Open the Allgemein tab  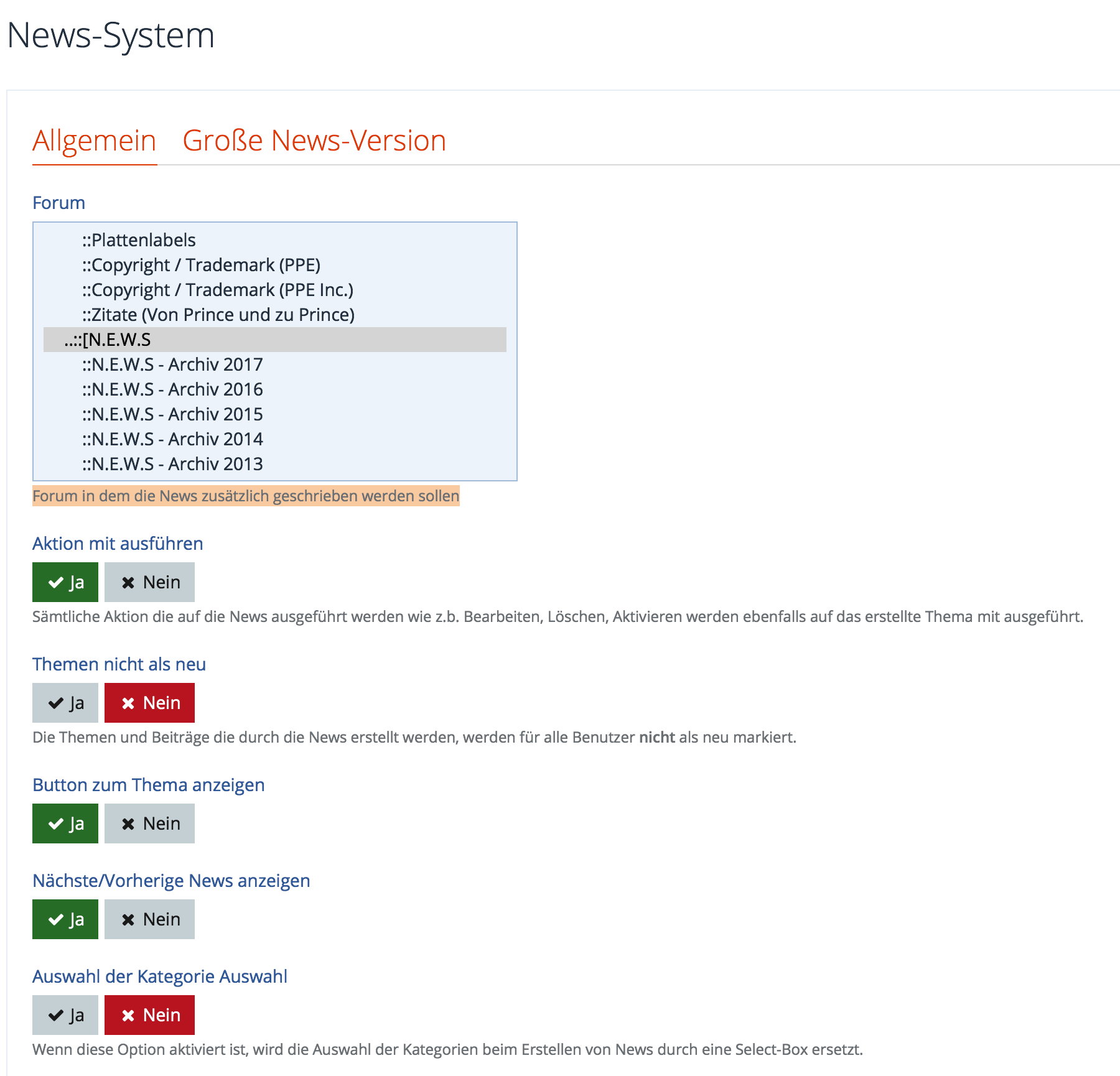(94, 141)
